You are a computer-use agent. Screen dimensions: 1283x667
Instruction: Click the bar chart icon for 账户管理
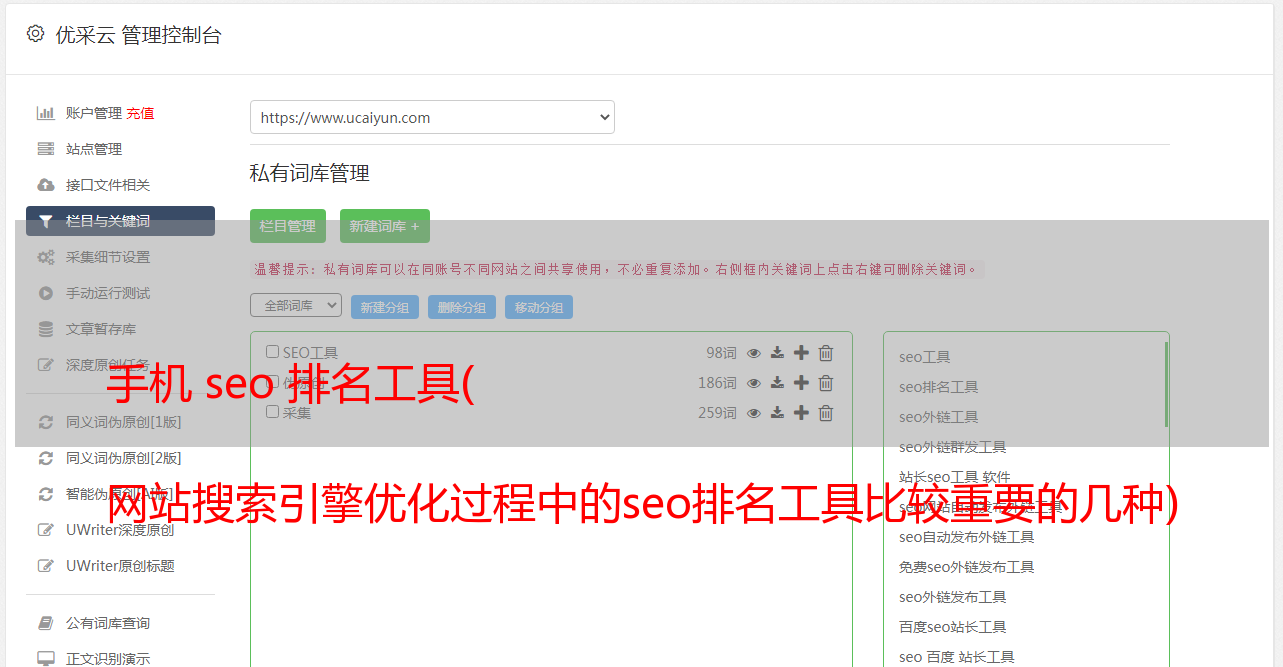coord(46,113)
